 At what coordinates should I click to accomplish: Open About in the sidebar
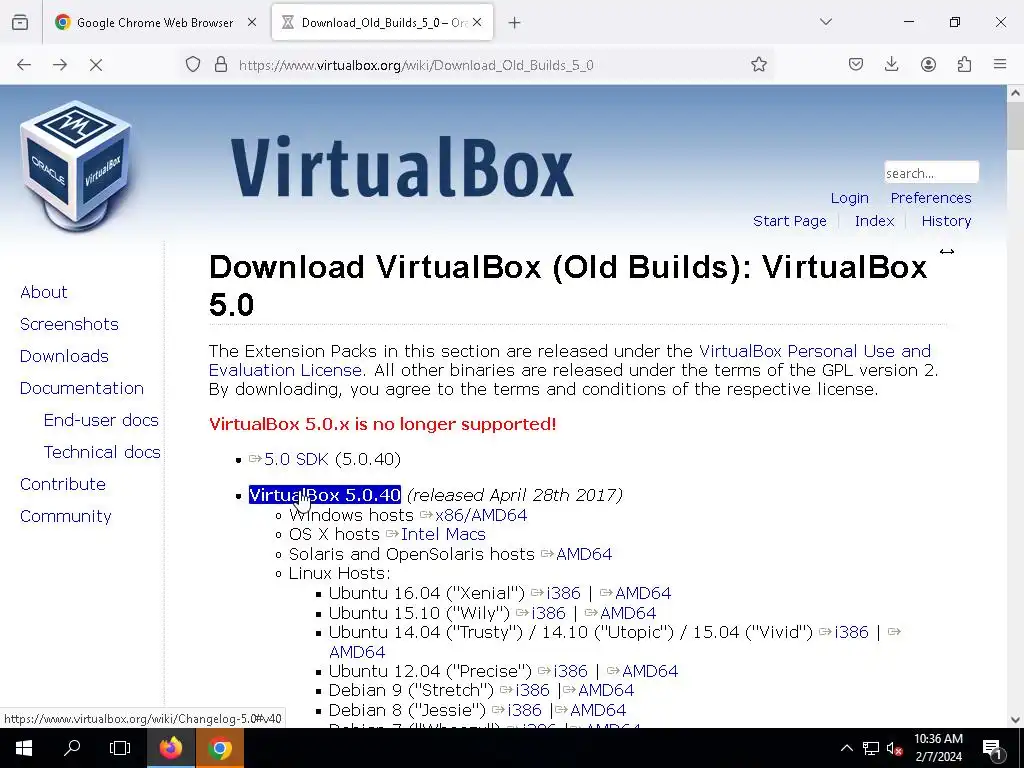point(44,292)
